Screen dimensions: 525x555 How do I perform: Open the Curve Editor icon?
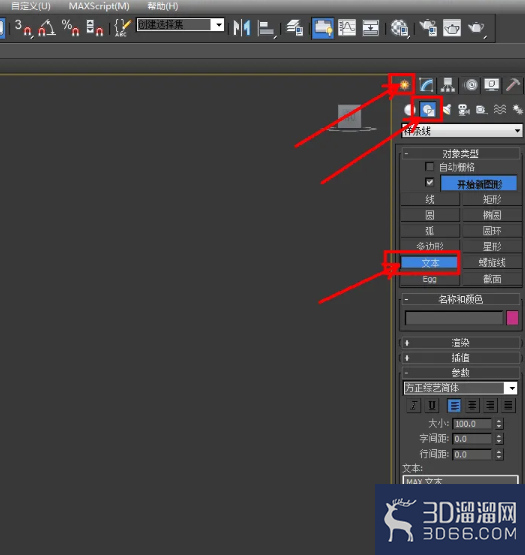tap(347, 28)
